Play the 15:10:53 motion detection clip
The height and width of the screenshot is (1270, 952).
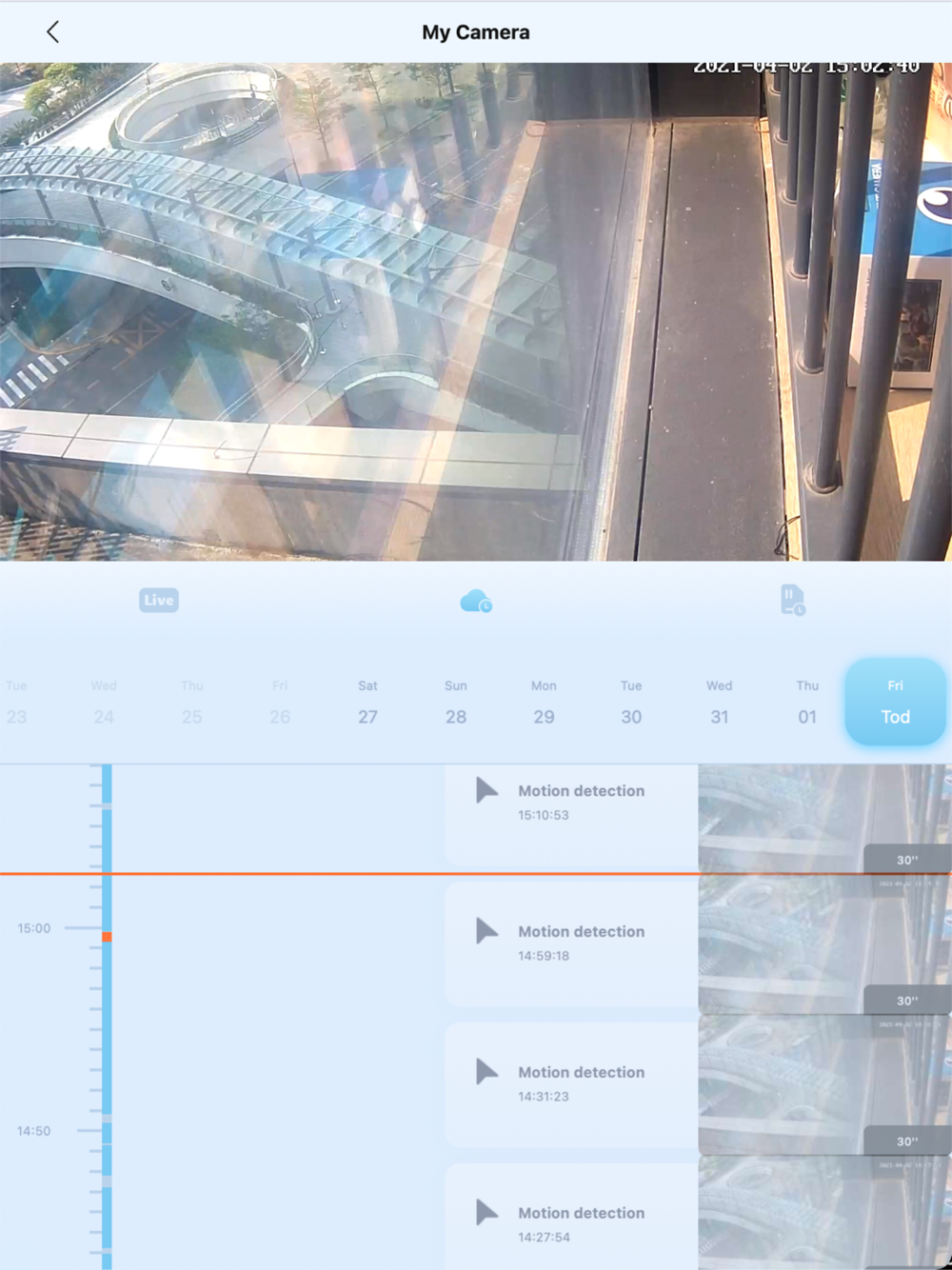point(487,790)
